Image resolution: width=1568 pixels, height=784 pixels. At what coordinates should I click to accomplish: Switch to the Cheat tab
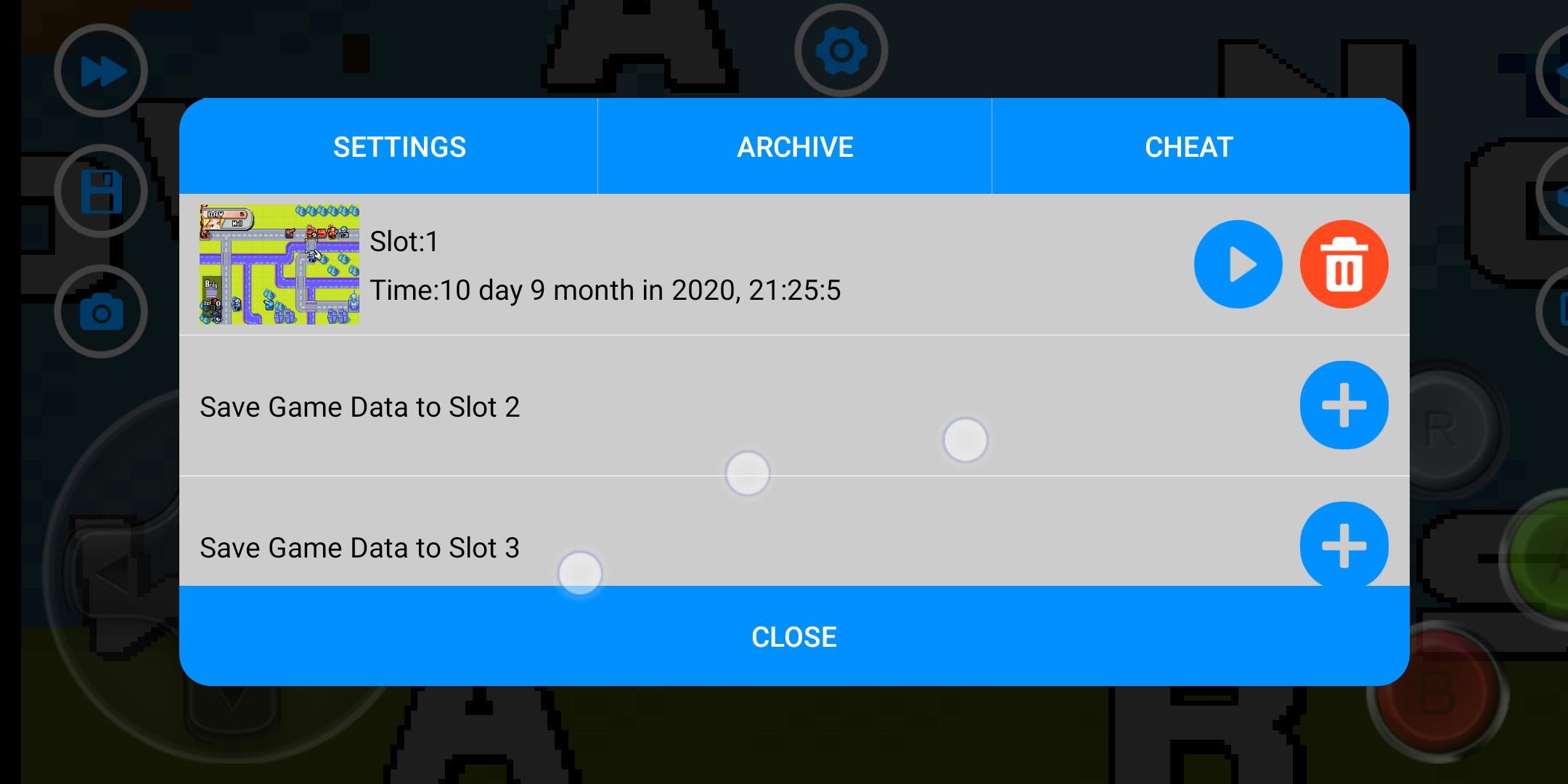[x=1188, y=147]
